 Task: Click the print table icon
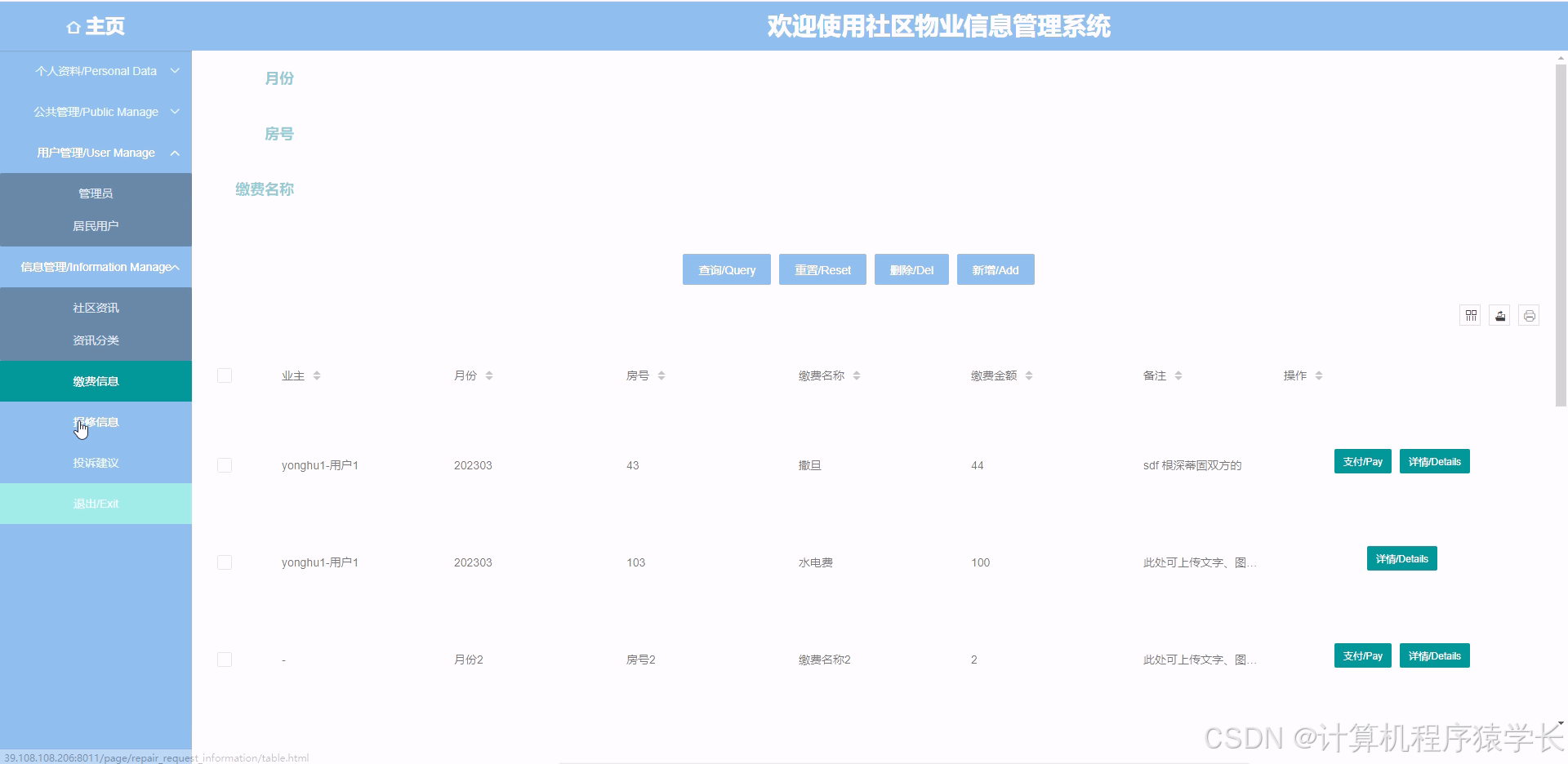[1530, 315]
